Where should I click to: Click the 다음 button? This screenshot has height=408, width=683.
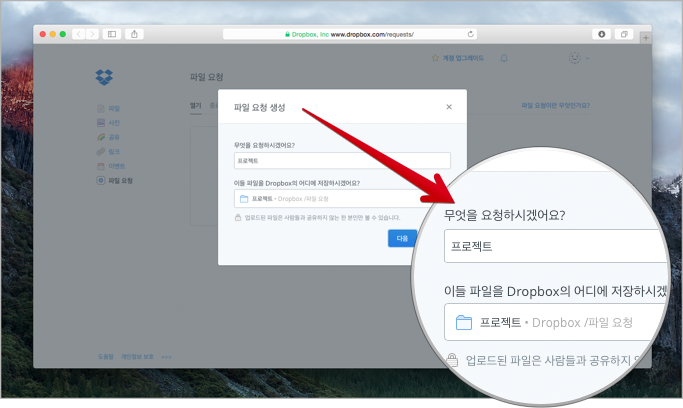click(x=402, y=239)
